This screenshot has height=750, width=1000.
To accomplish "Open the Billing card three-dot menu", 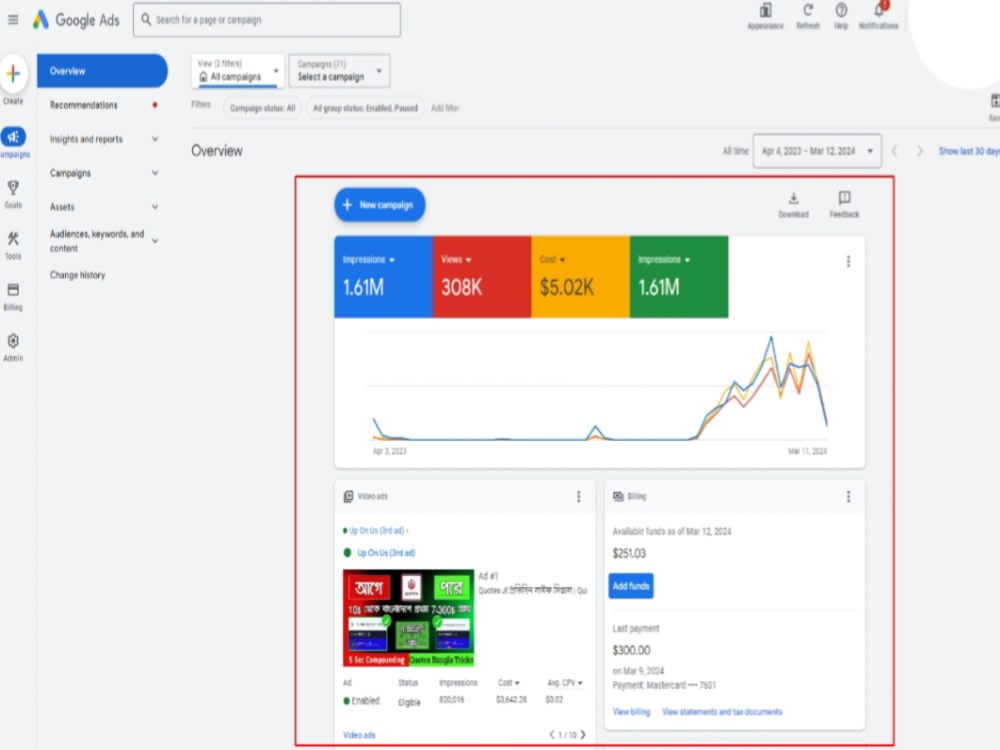I will coord(848,496).
